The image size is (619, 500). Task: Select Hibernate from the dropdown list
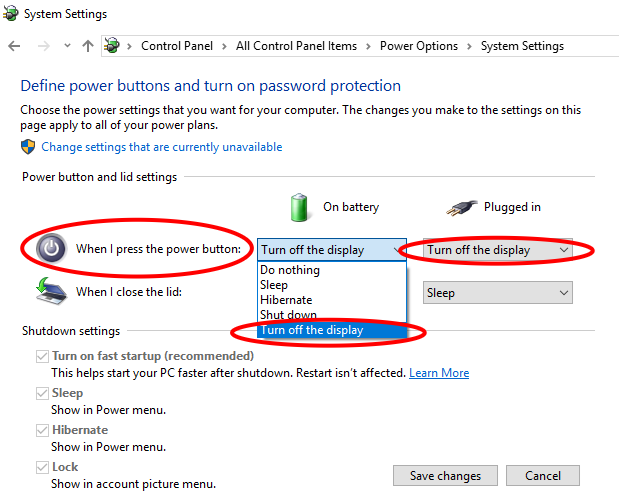(x=332, y=300)
